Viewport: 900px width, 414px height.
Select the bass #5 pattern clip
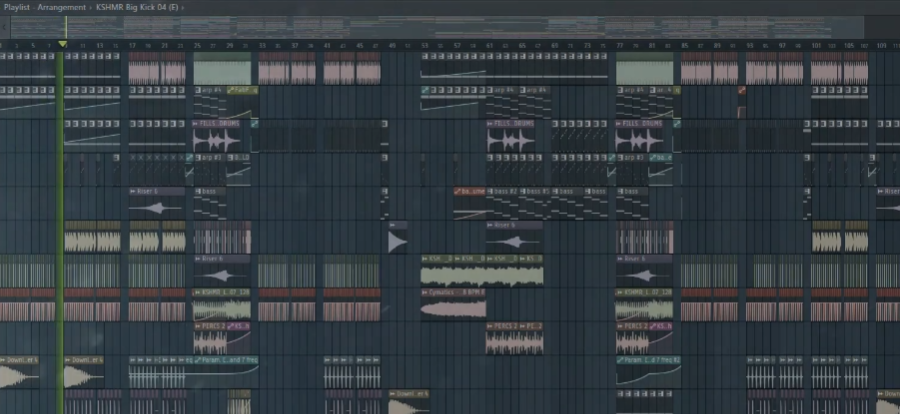[534, 203]
